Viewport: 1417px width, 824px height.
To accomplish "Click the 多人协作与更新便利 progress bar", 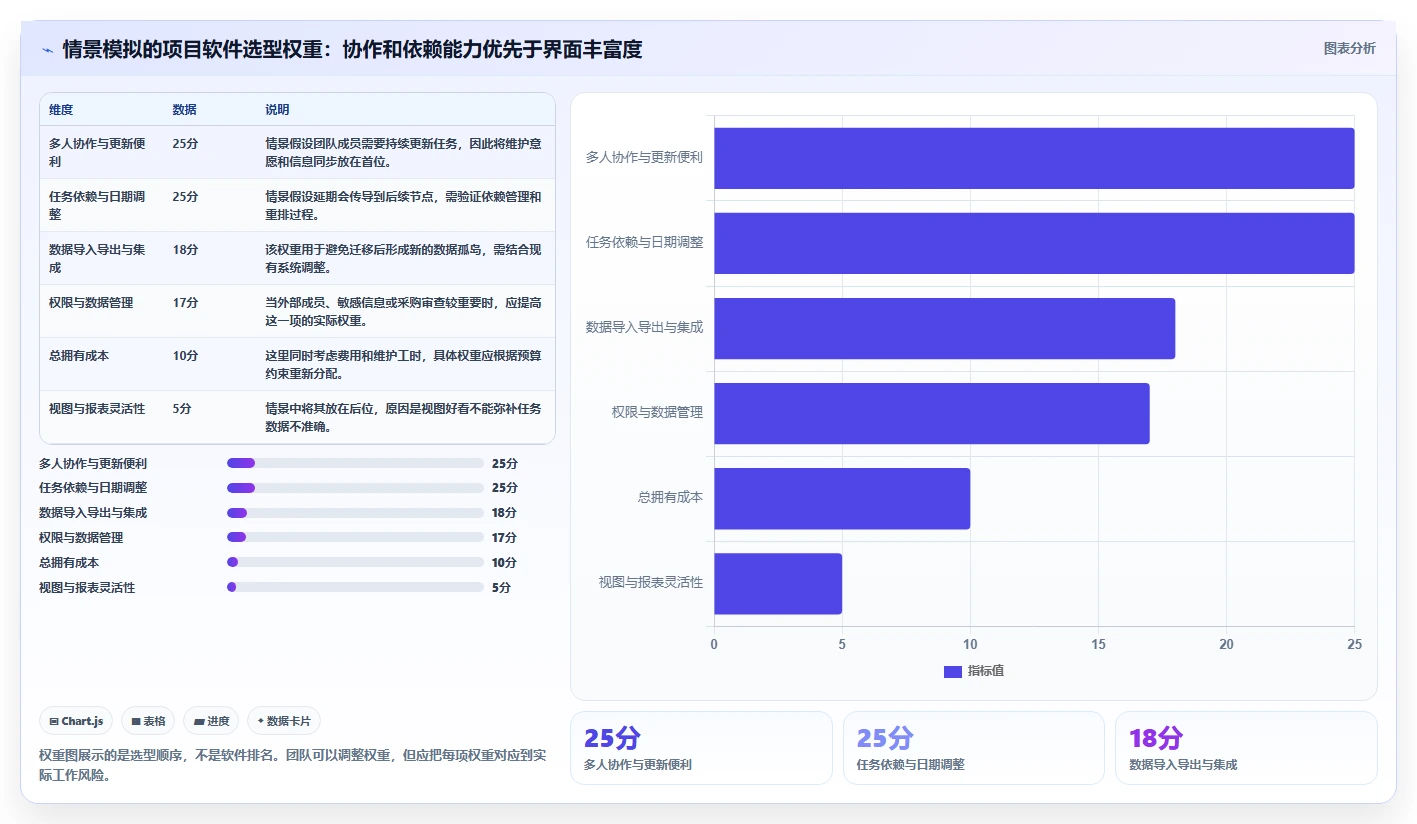I will click(355, 463).
